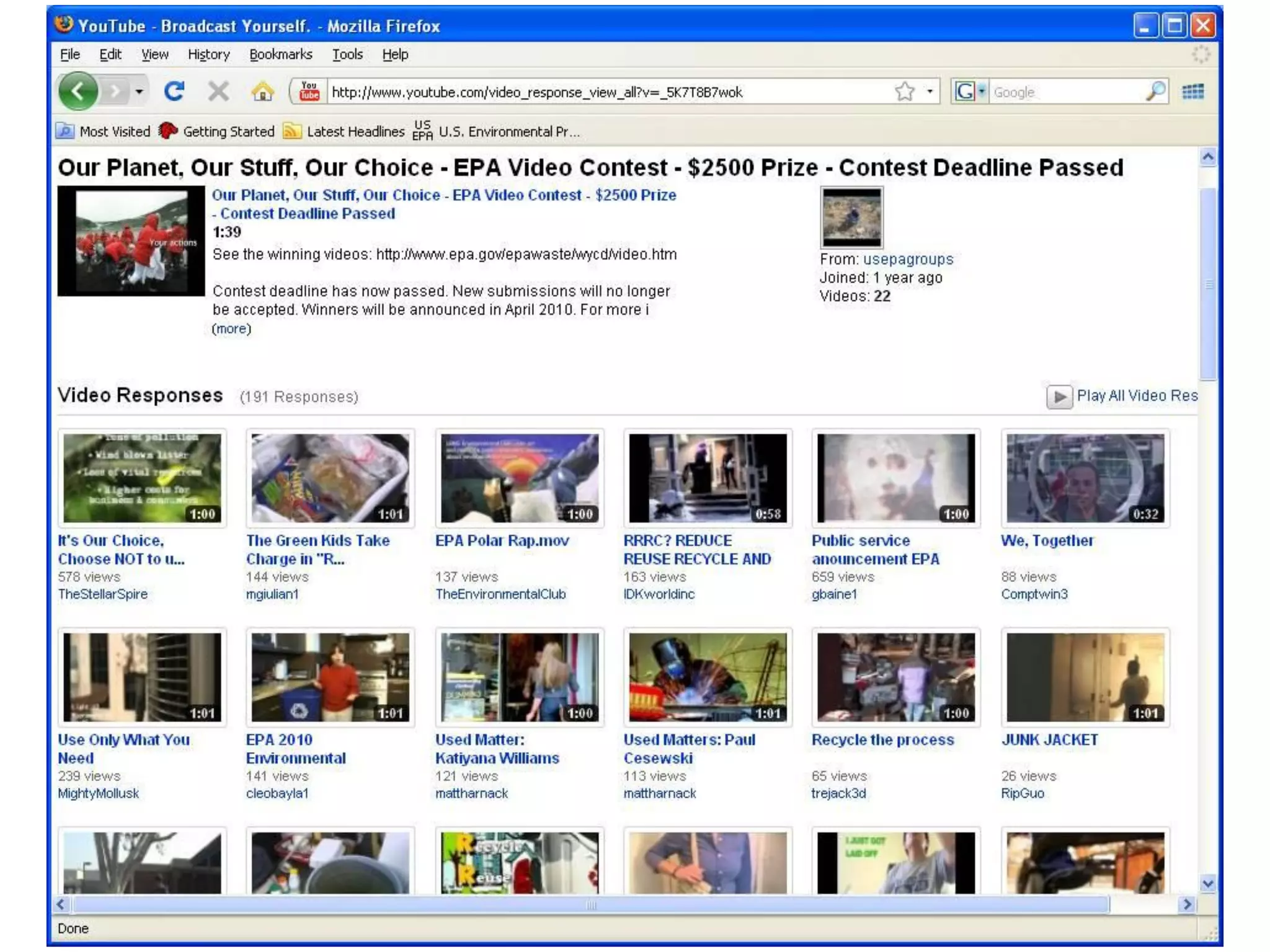Open the back/forward history dropdown arrow
The width and height of the screenshot is (1270, 952).
pos(139,92)
